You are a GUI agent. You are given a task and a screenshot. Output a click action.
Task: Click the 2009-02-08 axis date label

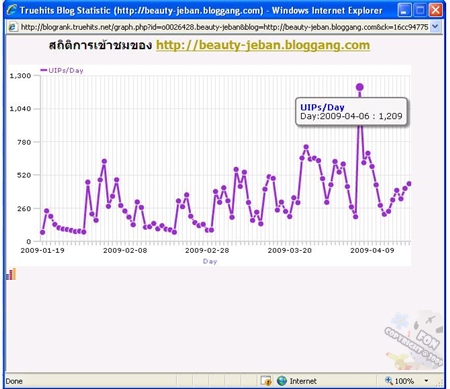[125, 250]
